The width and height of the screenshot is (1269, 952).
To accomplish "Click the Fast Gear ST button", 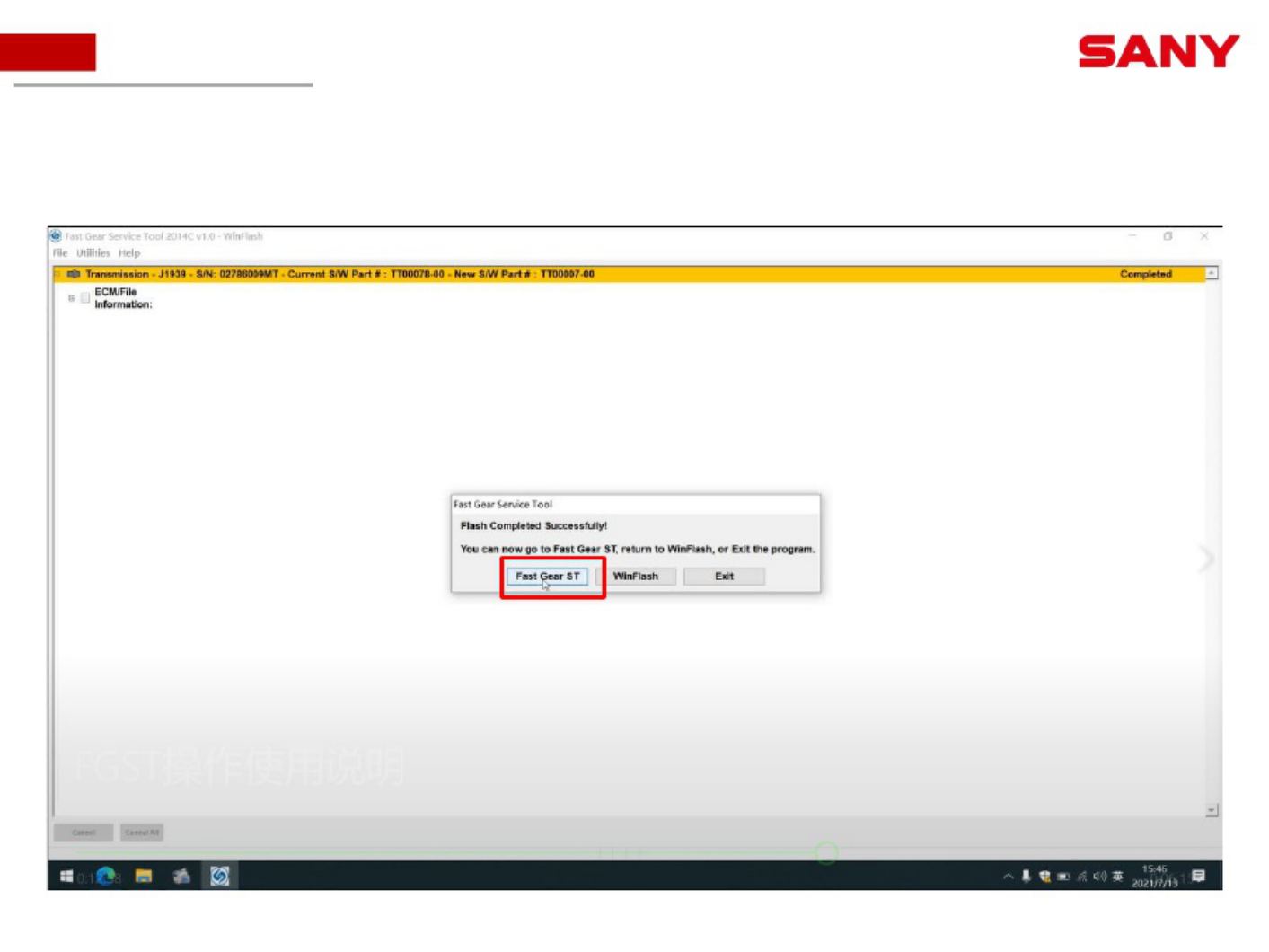I will [x=547, y=577].
